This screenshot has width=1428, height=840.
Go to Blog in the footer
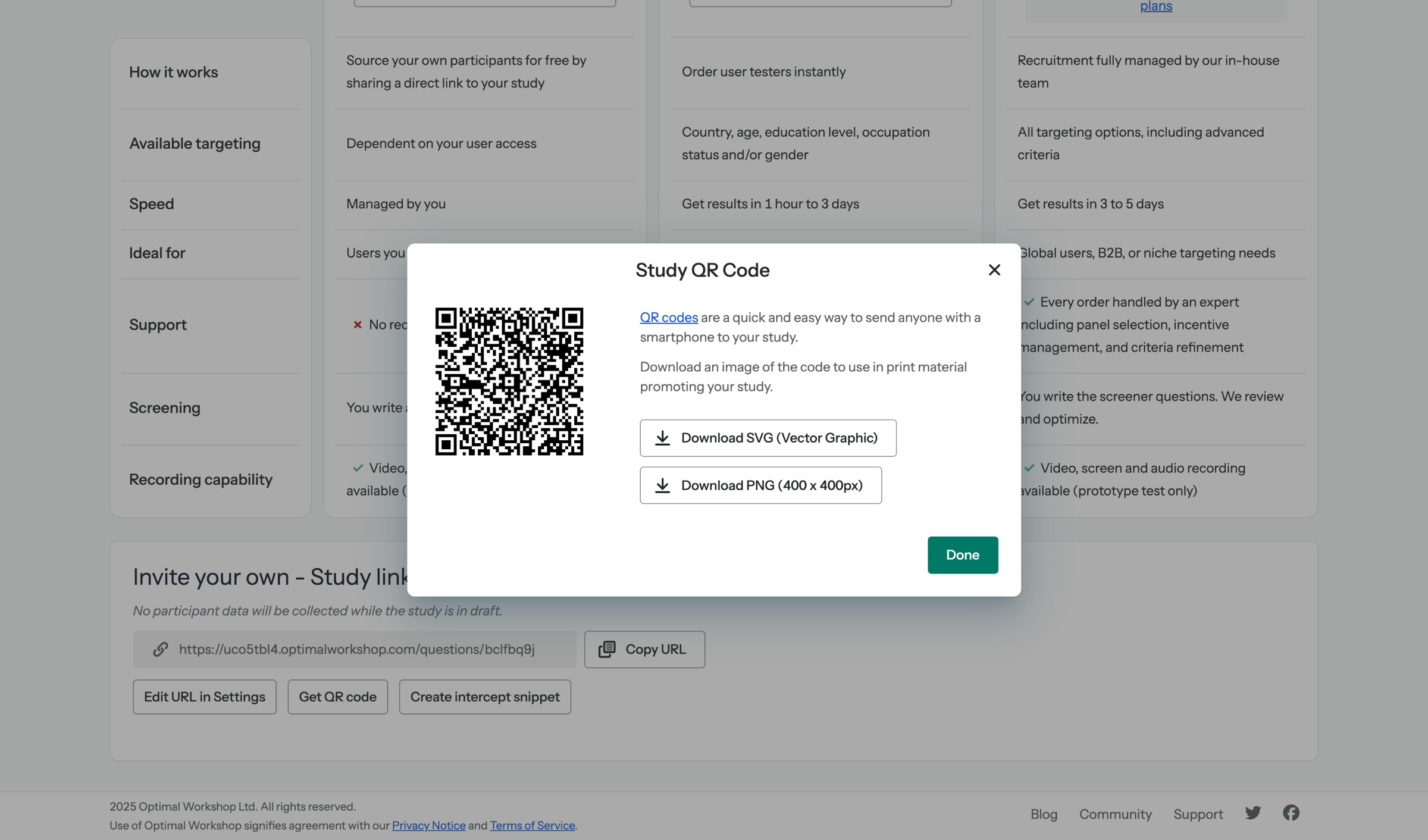pyautogui.click(x=1044, y=814)
